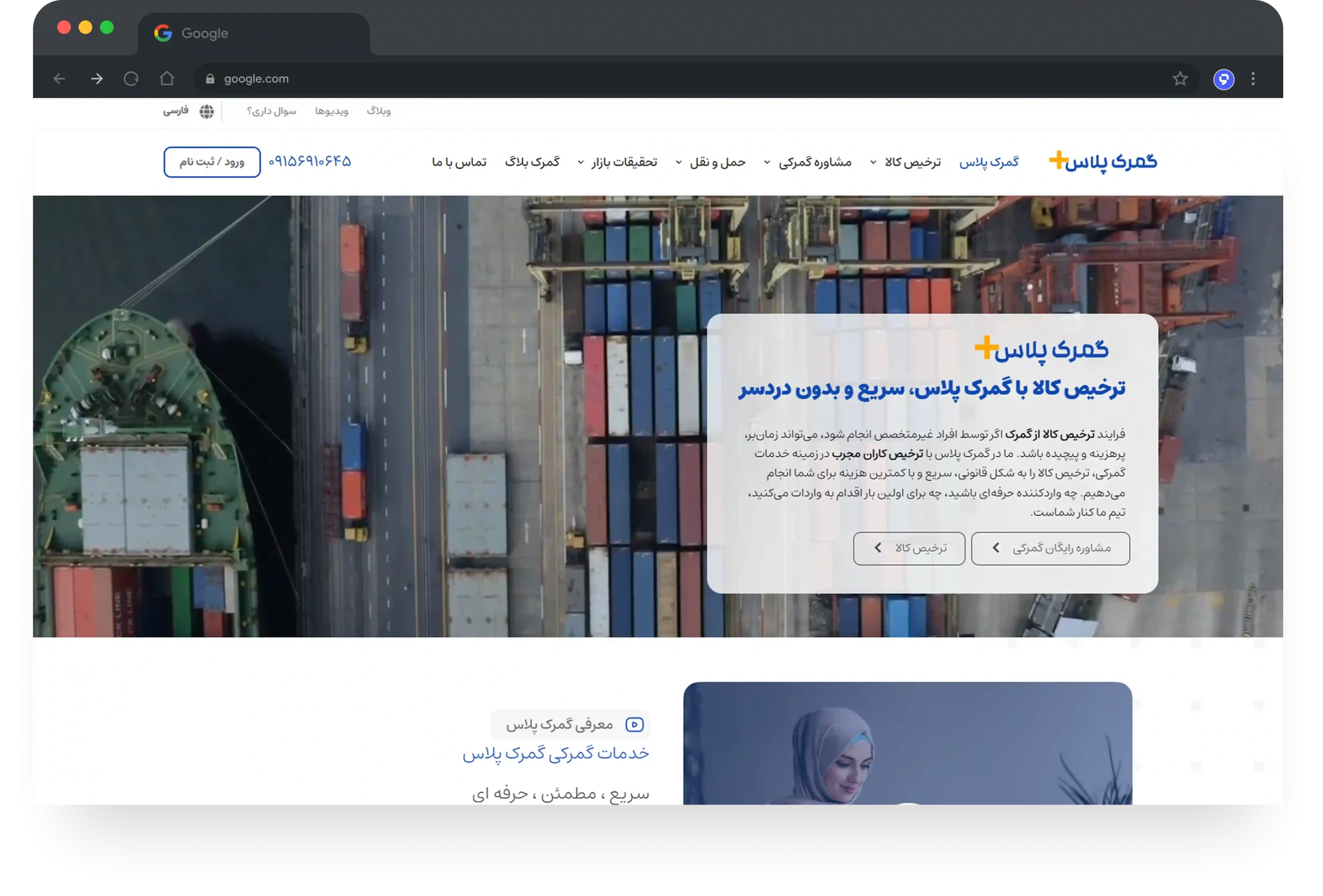
Task: Bookmark the page using the star icon
Action: tap(1179, 79)
